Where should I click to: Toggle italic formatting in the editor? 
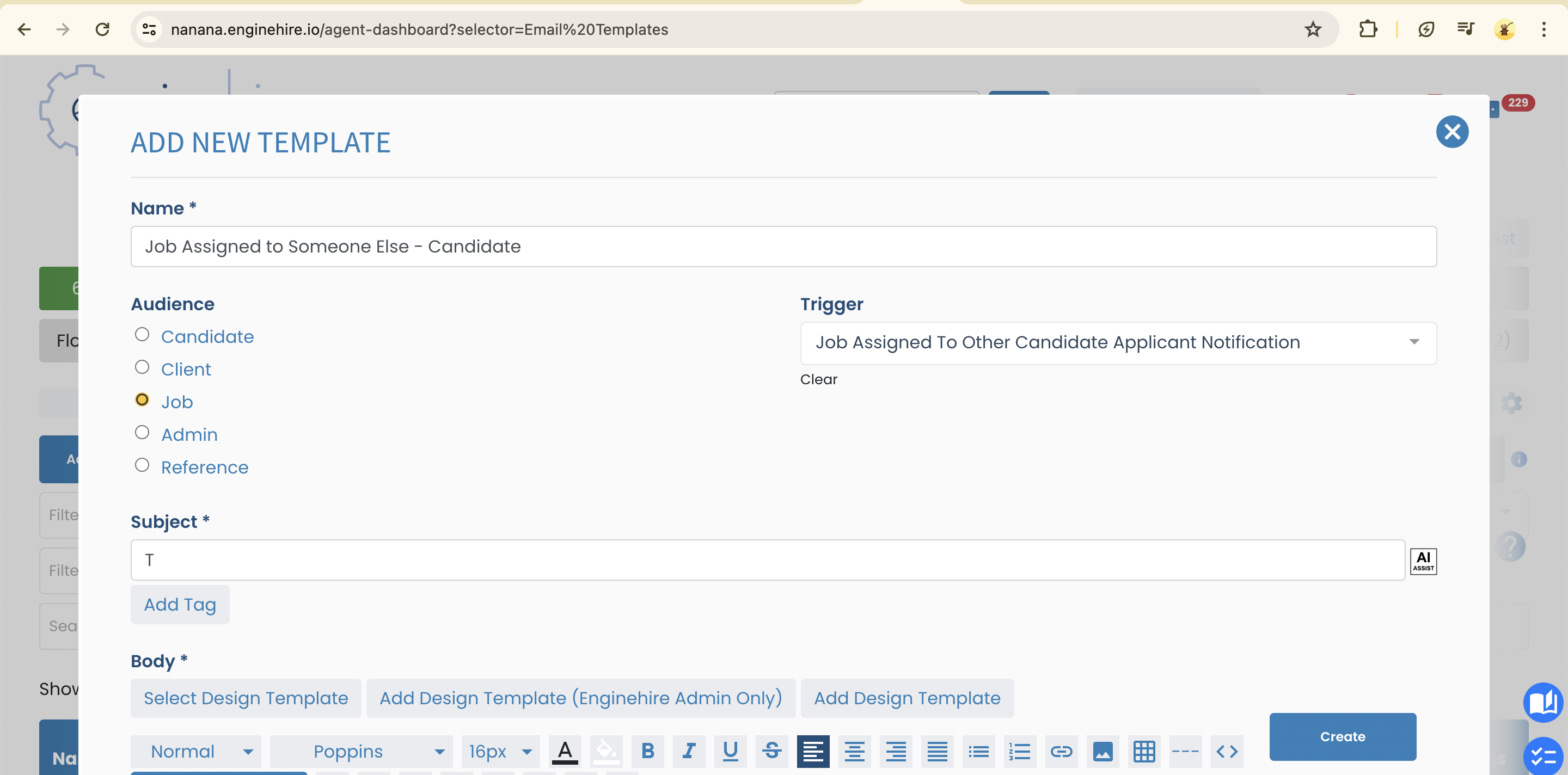(689, 751)
